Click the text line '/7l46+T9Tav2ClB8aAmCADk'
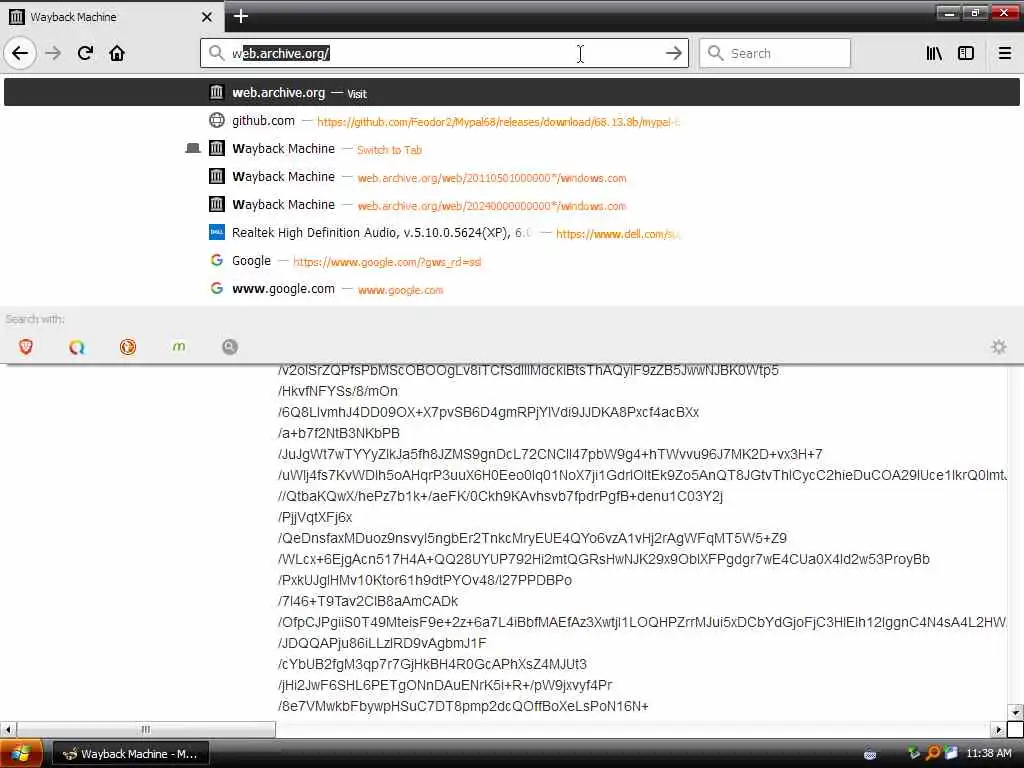1024x768 pixels. (368, 601)
